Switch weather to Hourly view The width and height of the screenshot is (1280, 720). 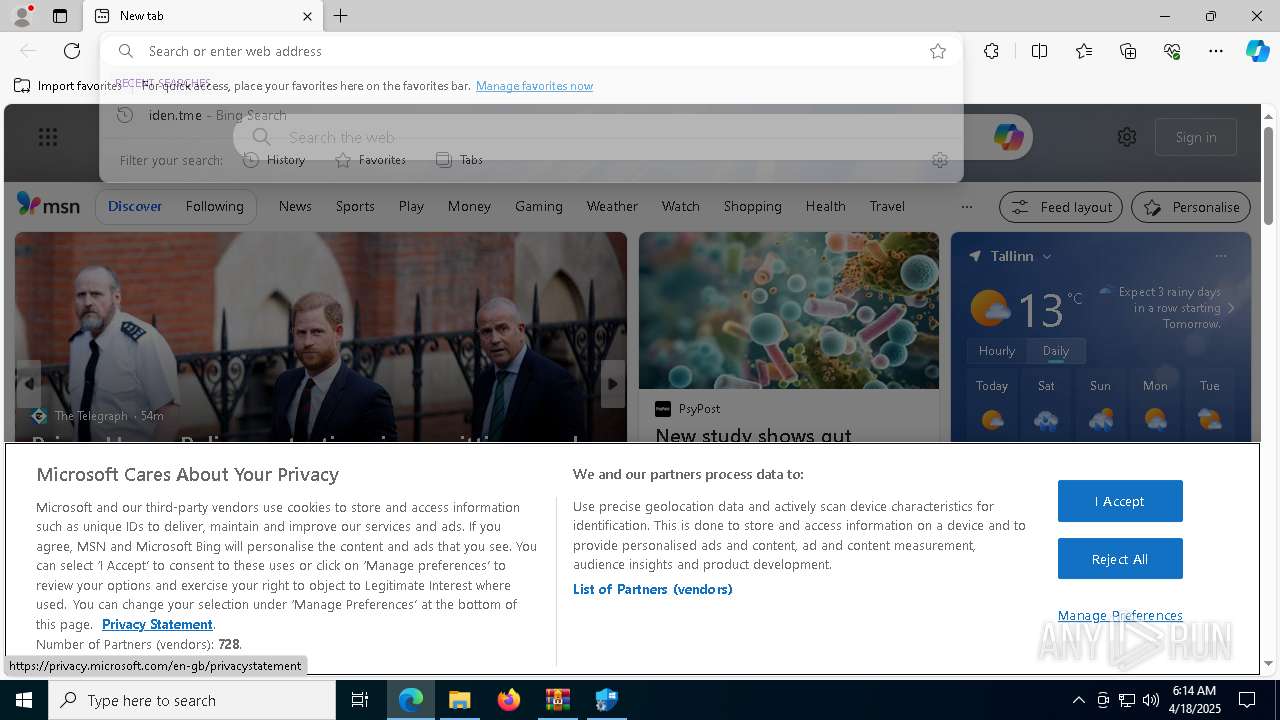coord(997,351)
